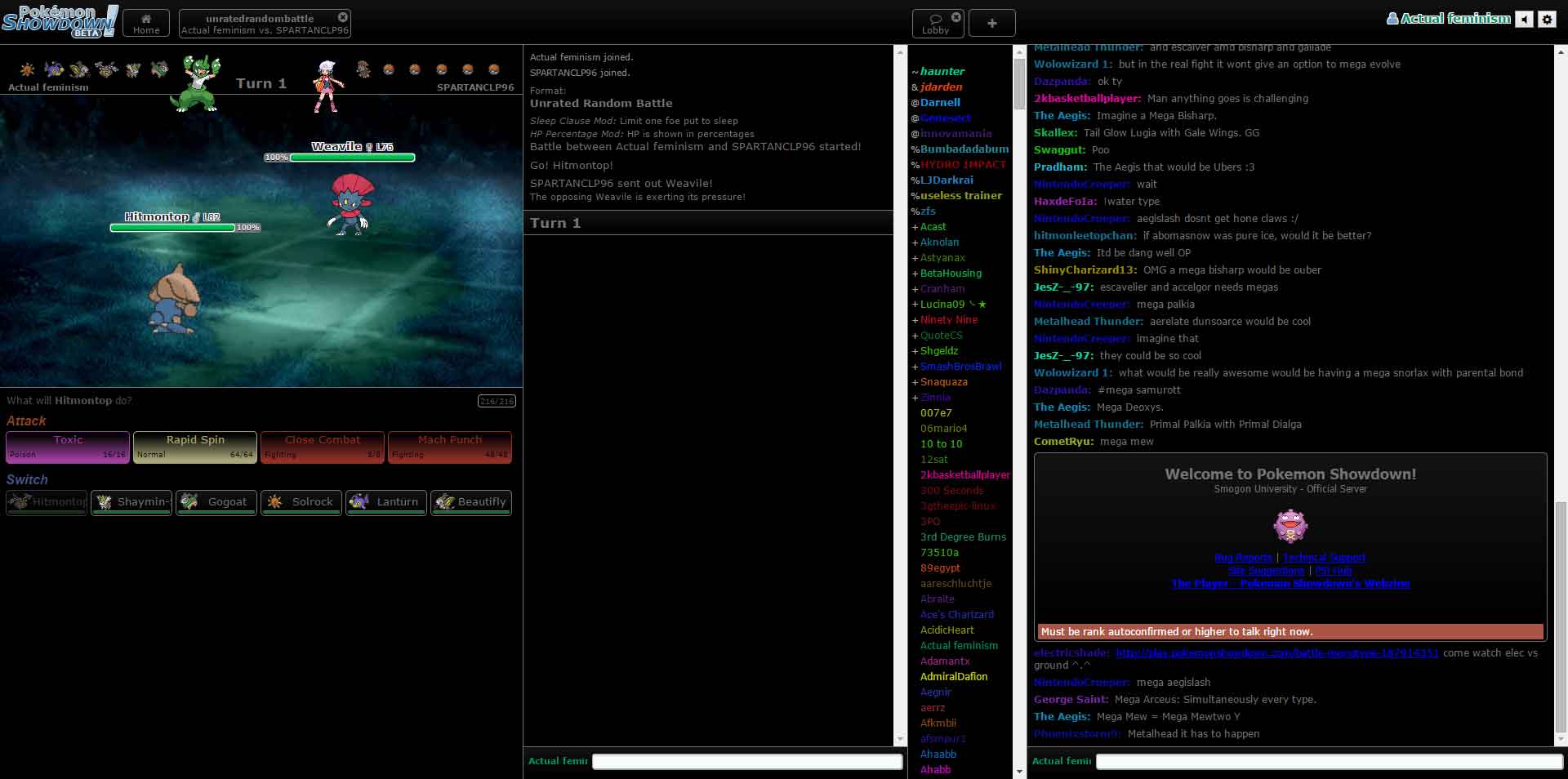
Task: Click Ninety Nine in the user list
Action: 948,320
